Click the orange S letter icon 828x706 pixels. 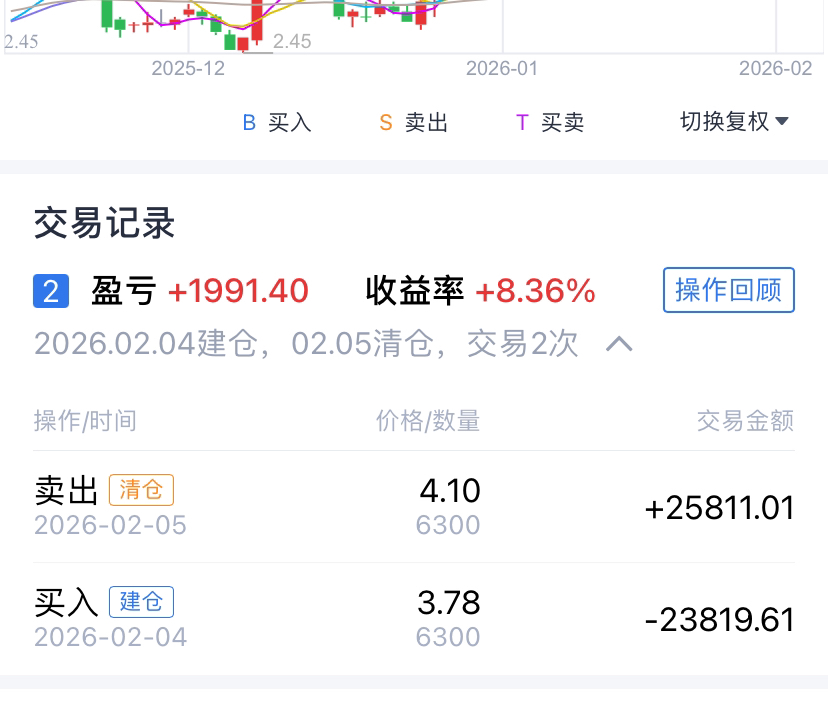(385, 123)
